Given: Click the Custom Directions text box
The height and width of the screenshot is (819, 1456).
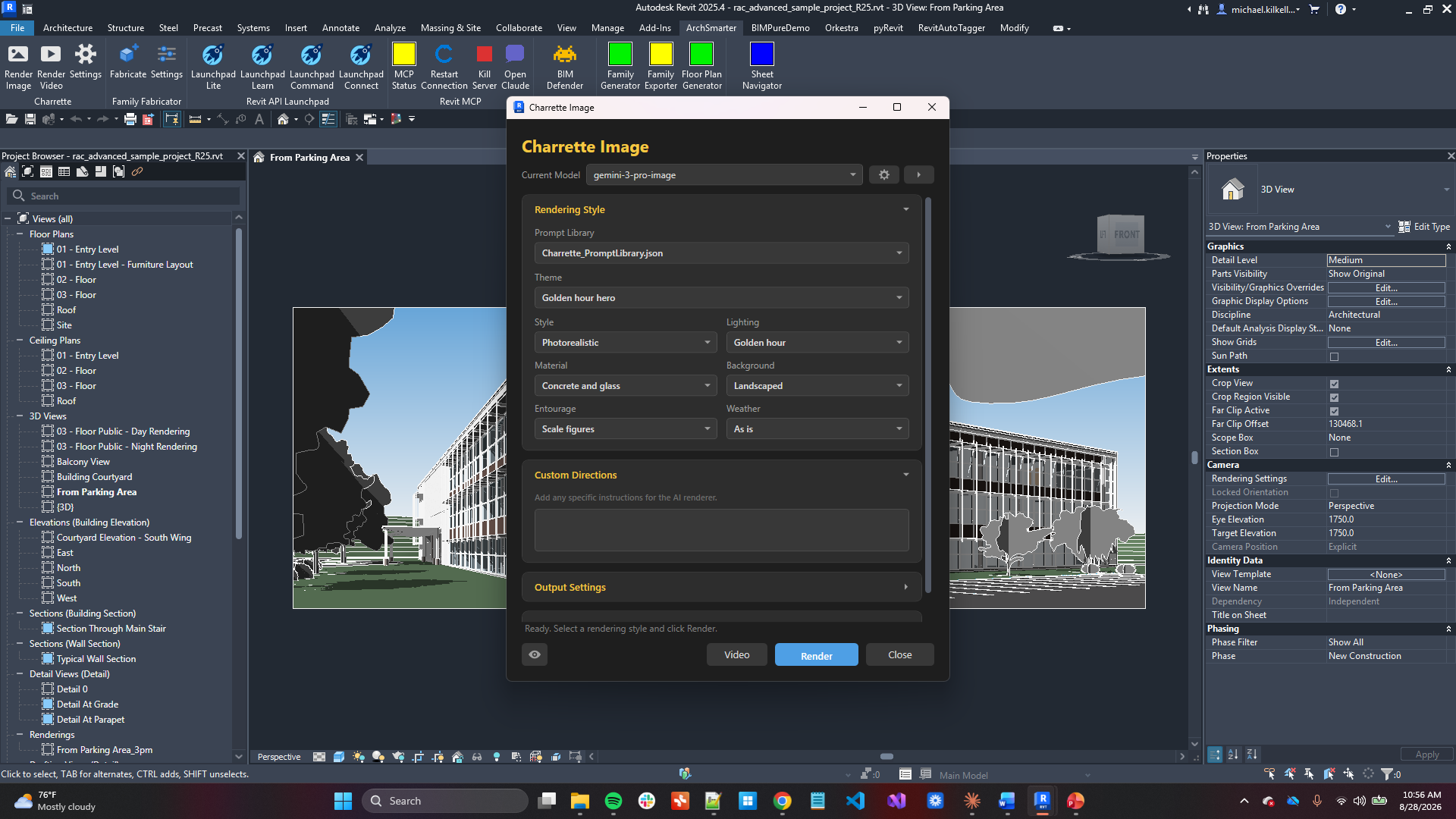Looking at the screenshot, I should tap(721, 530).
